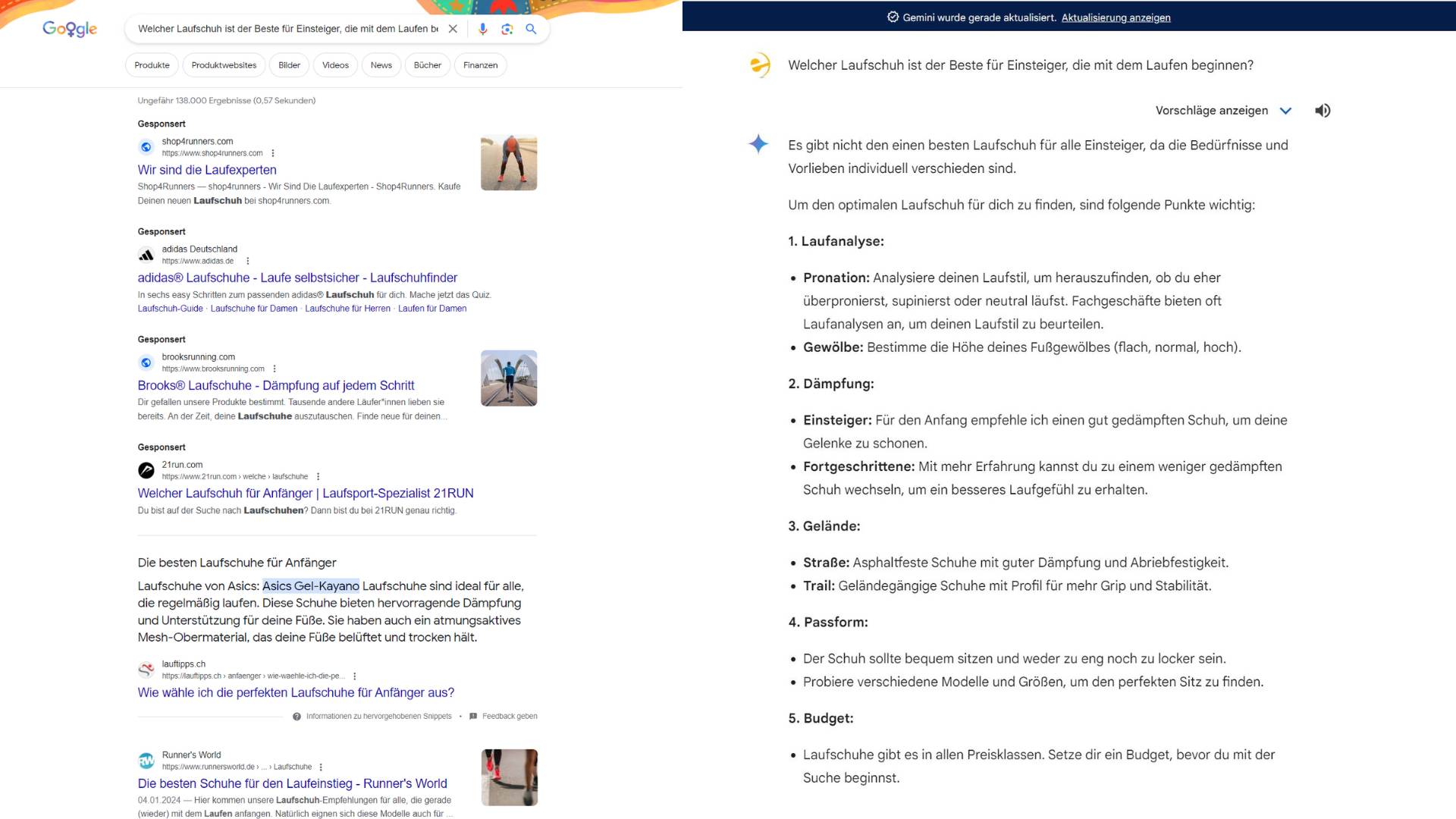Click the '5. Budget:' heading
This screenshot has height=819, width=1456.
(x=821, y=718)
